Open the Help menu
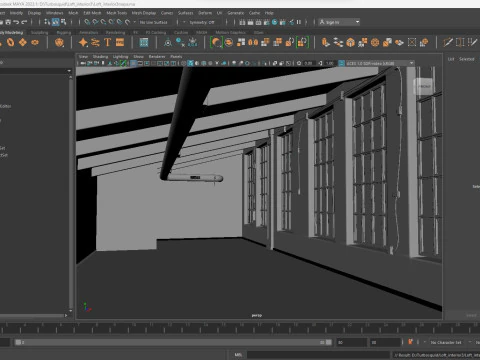 [269, 13]
